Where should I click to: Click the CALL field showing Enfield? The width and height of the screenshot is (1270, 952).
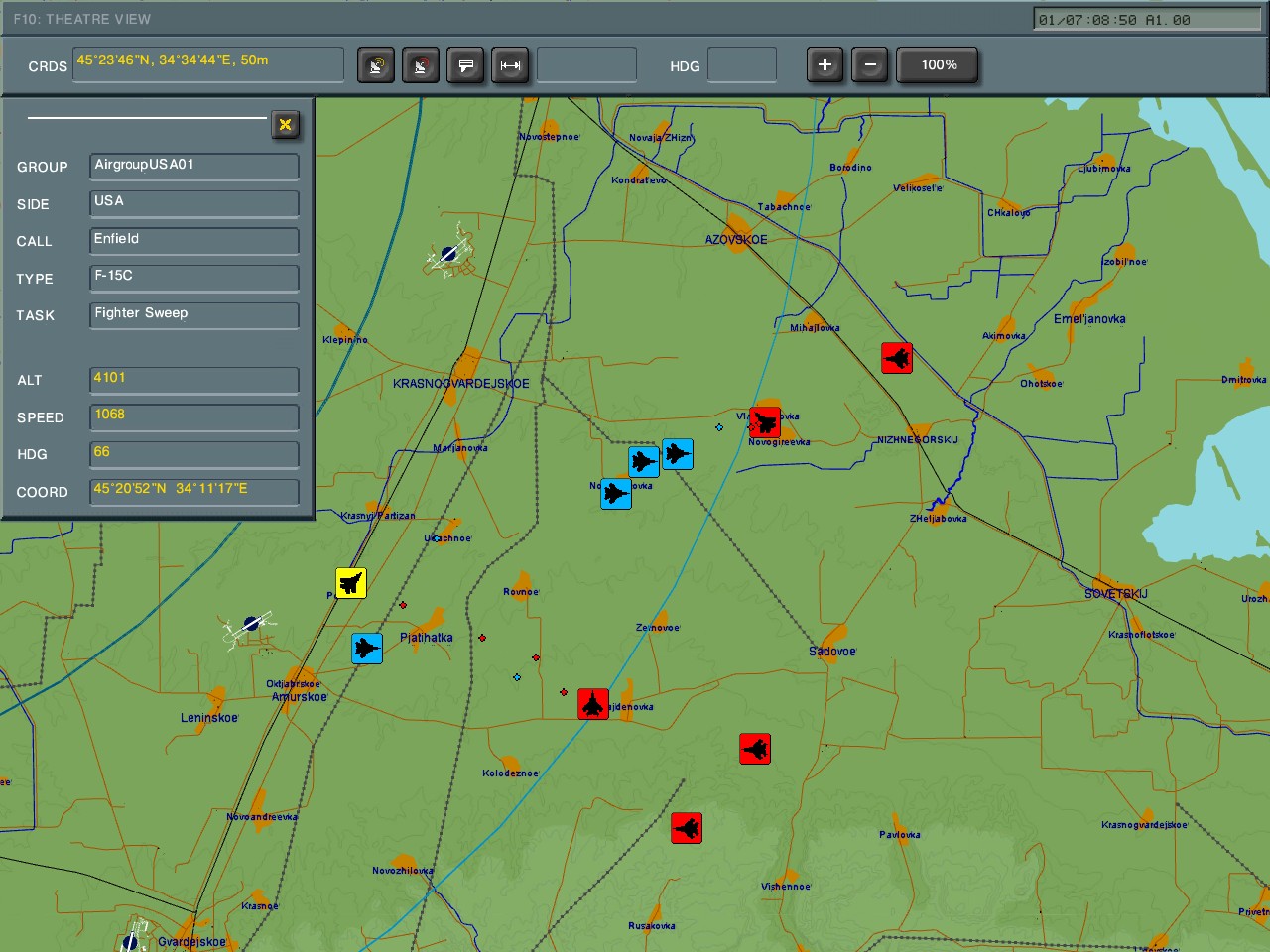coord(194,241)
